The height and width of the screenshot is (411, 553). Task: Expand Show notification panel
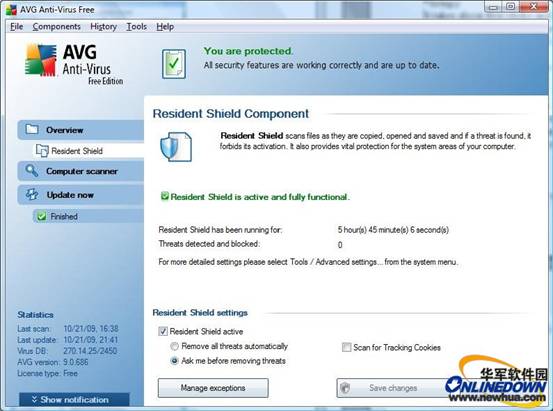tap(74, 399)
